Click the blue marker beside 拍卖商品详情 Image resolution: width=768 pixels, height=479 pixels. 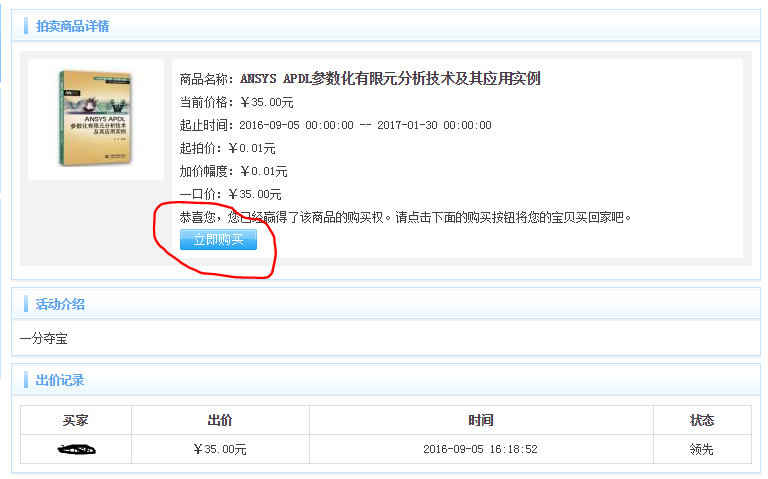pos(27,26)
